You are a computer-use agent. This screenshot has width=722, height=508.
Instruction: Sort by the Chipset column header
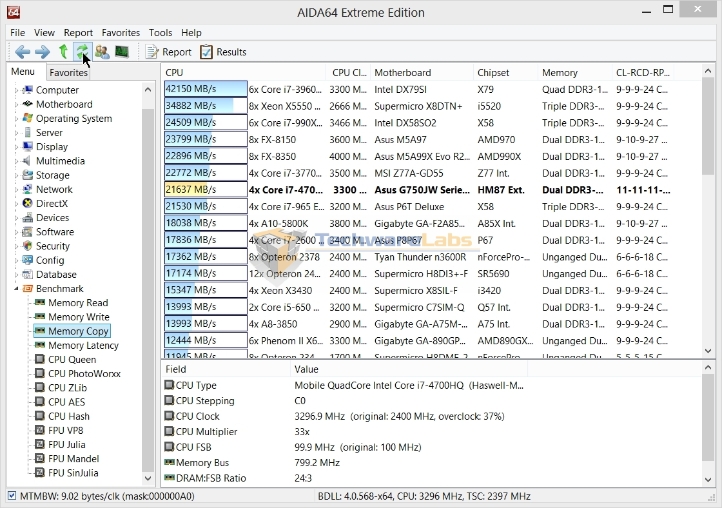click(x=505, y=73)
